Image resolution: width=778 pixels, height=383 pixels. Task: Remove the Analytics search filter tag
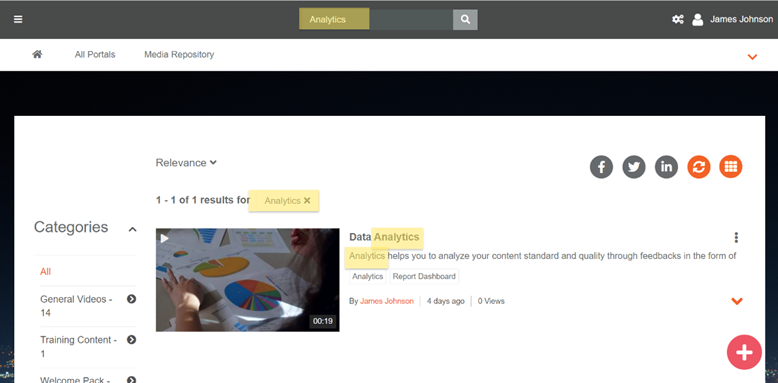pyautogui.click(x=307, y=200)
